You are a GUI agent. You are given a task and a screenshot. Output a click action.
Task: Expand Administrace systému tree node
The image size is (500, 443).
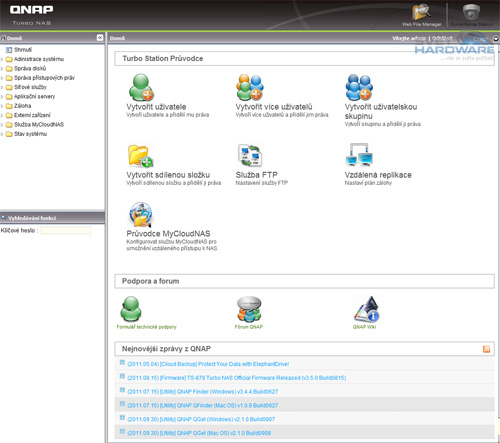pyautogui.click(x=2, y=60)
